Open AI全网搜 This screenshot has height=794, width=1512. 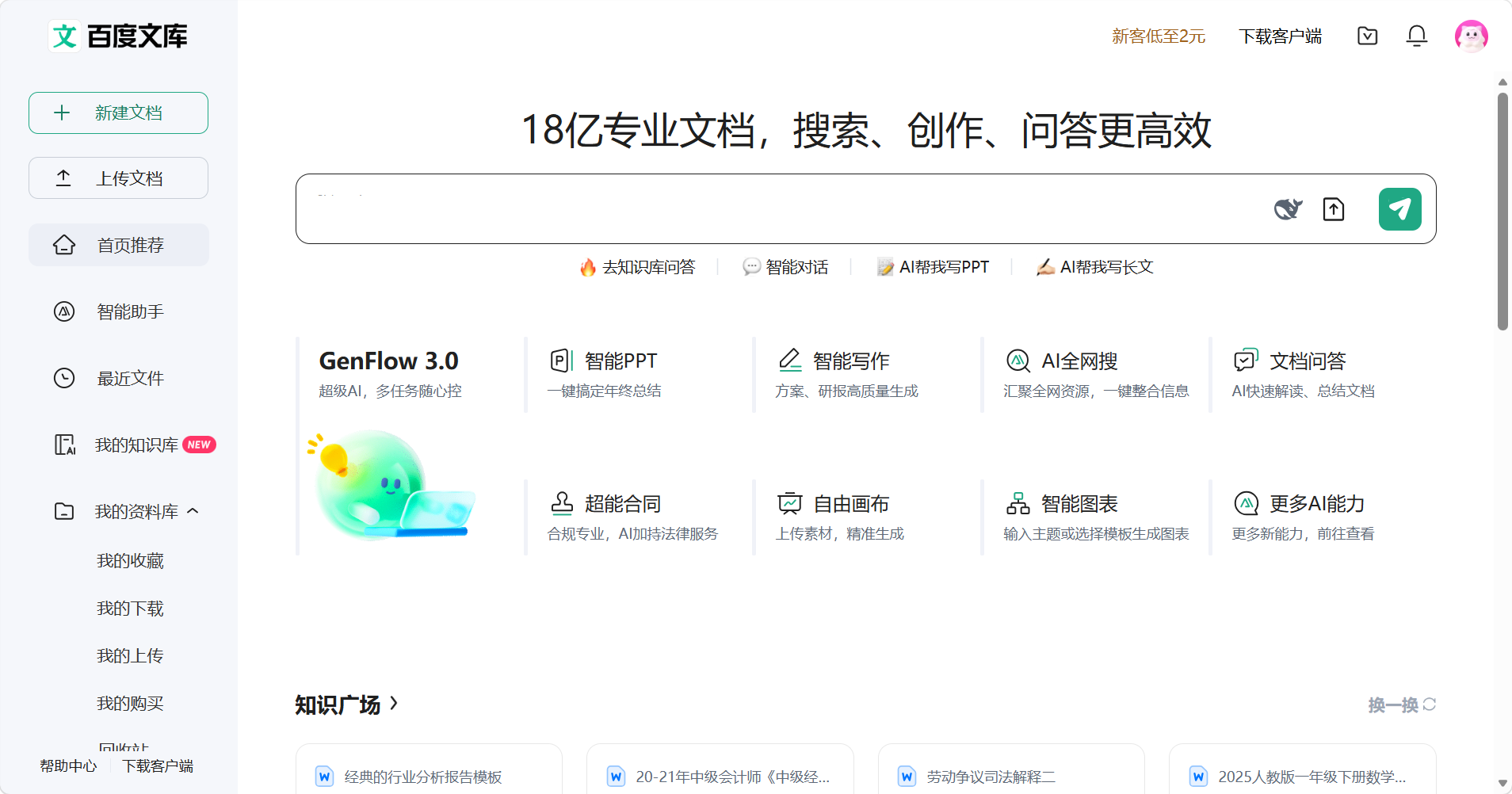click(1079, 359)
